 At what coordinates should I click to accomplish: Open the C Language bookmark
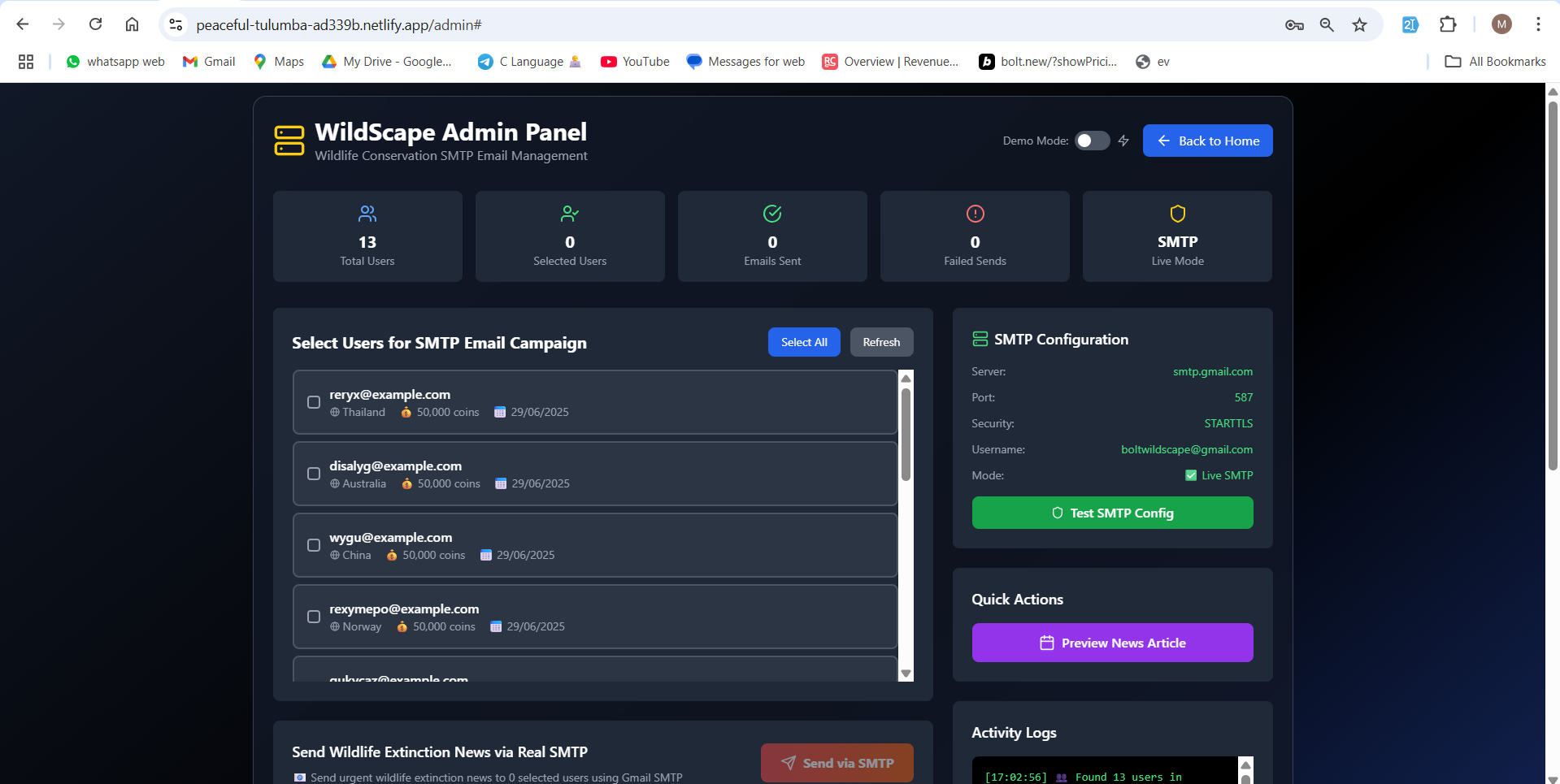pyautogui.click(x=529, y=62)
